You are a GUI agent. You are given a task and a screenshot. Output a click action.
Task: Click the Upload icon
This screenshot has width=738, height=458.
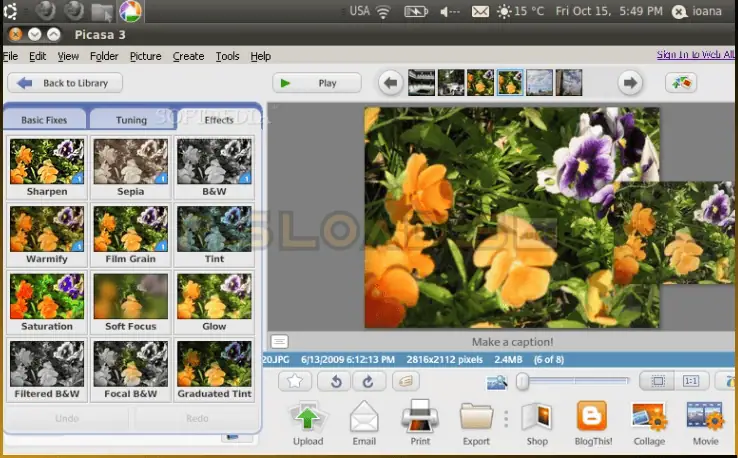click(308, 418)
